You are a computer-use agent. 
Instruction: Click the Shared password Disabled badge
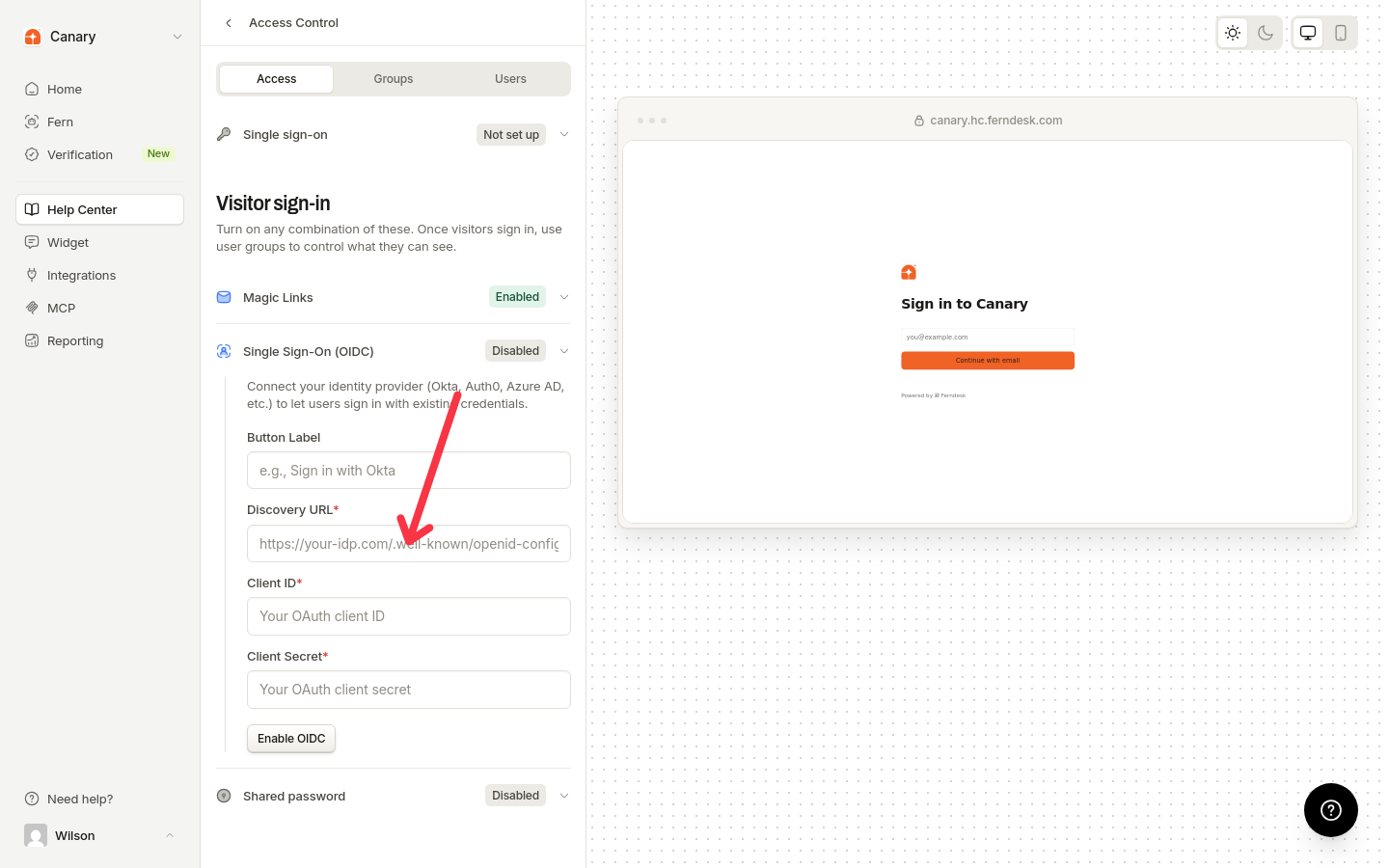pos(515,796)
